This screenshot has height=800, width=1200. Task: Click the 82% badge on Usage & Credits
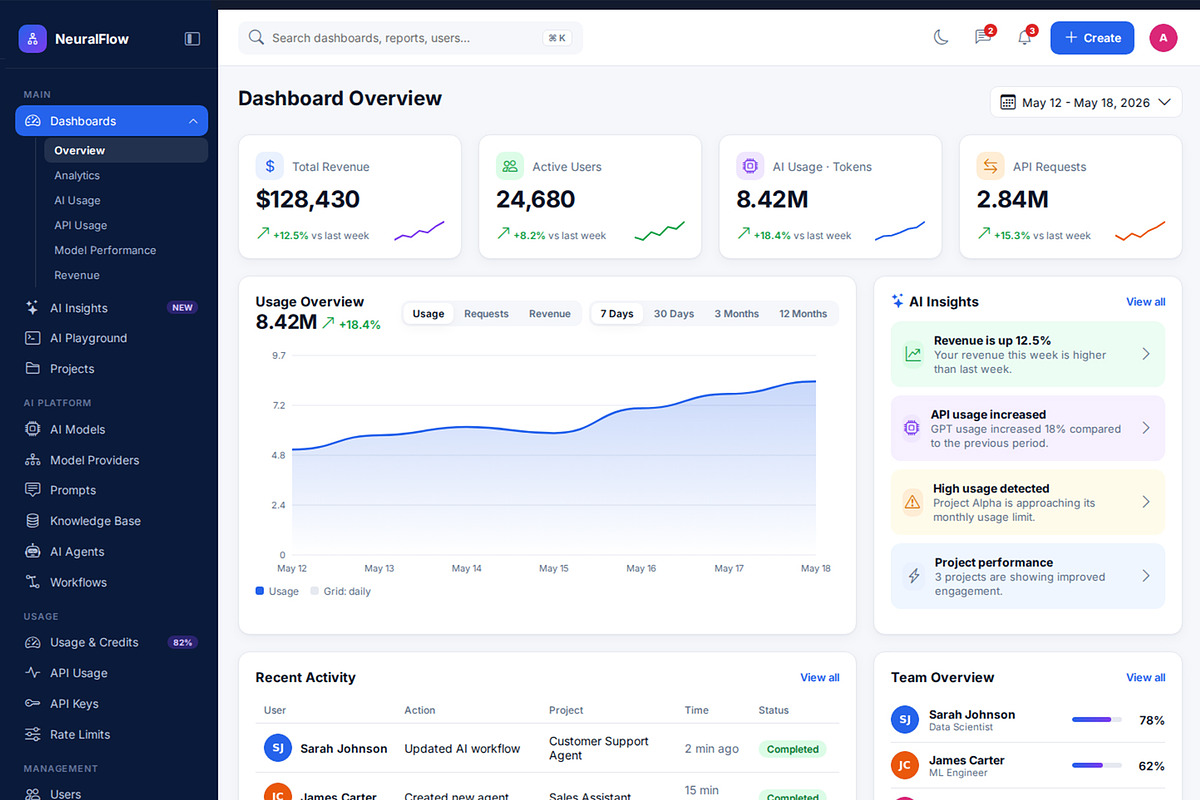click(x=182, y=642)
